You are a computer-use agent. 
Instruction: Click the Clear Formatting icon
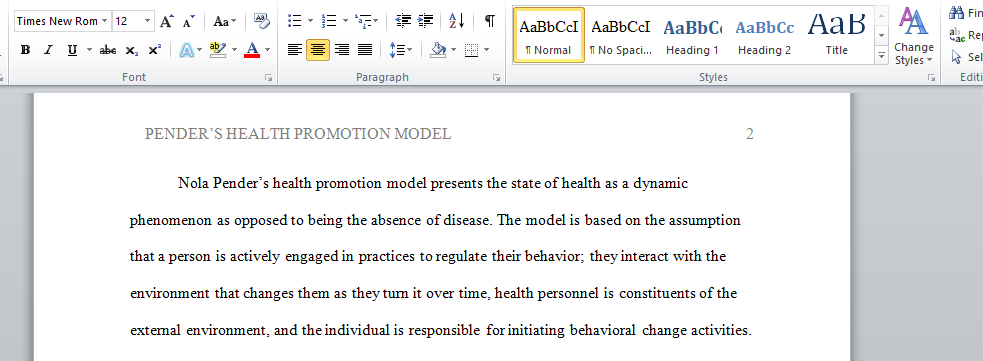[x=261, y=21]
